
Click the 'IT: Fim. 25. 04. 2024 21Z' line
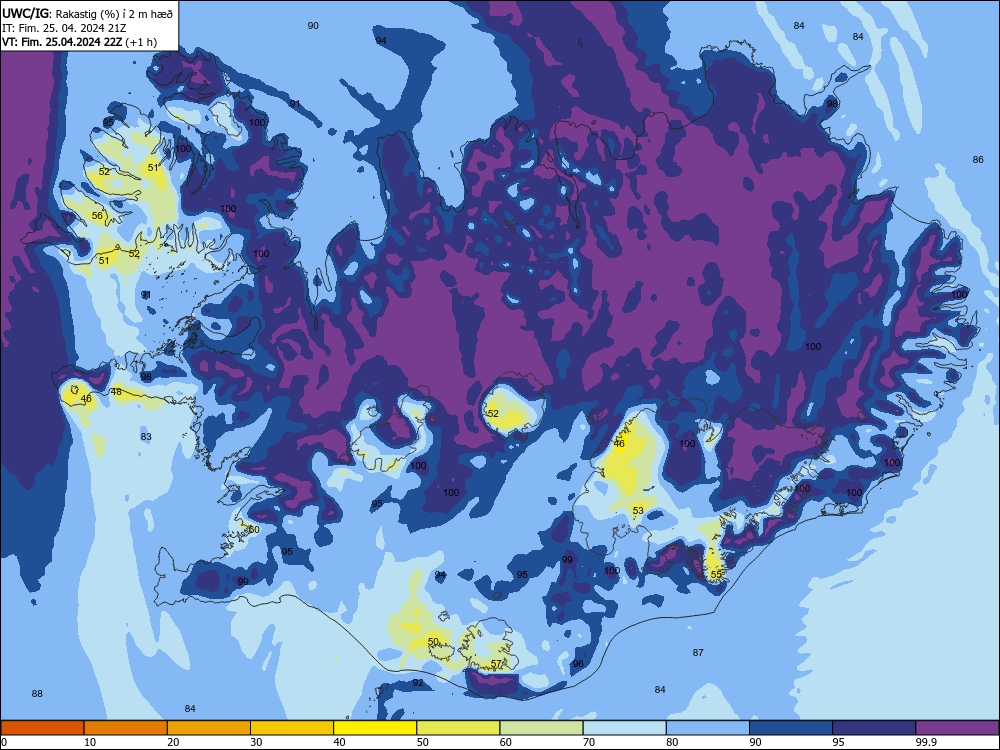coord(64,28)
